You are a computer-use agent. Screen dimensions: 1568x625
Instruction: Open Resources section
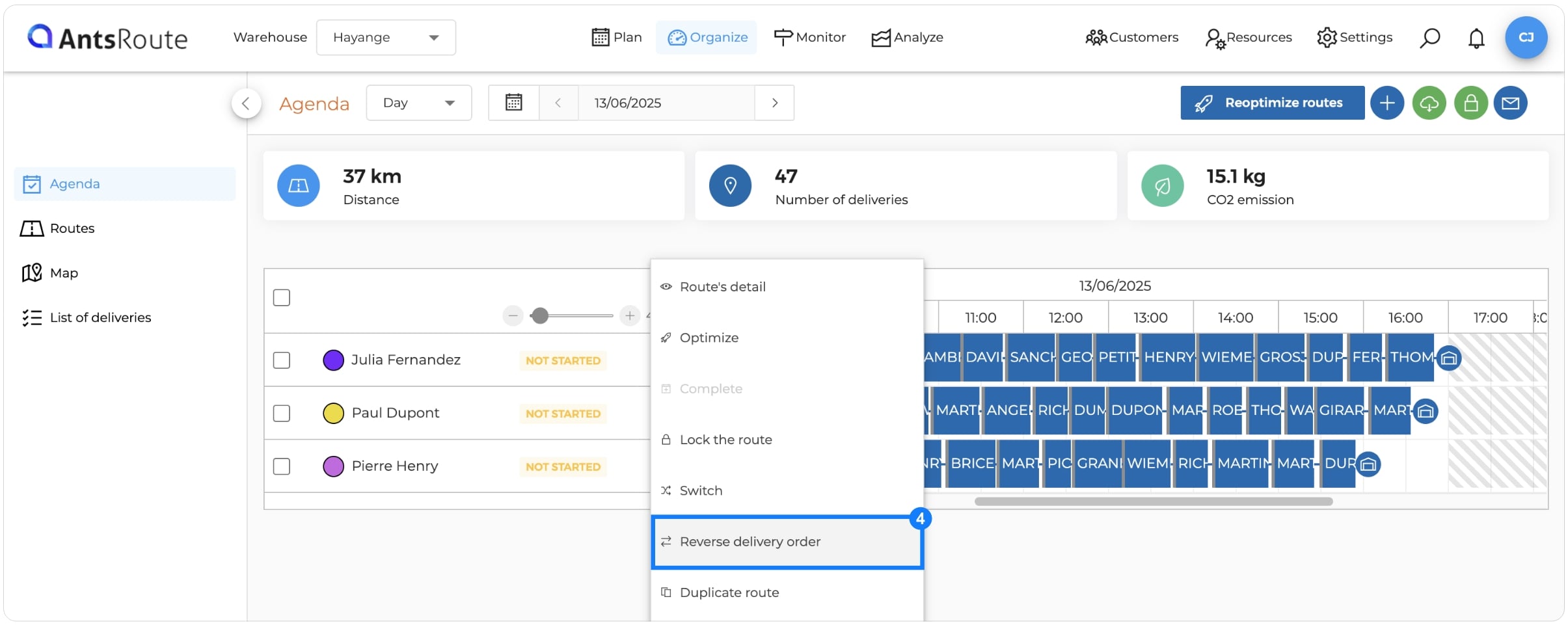point(1249,38)
